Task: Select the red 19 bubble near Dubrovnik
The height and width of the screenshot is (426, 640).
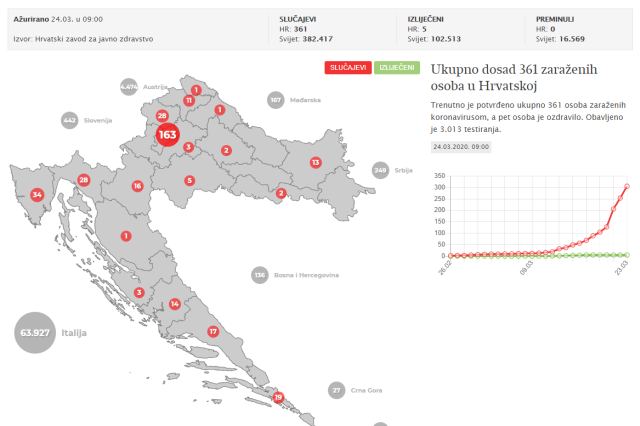Action: [x=278, y=397]
